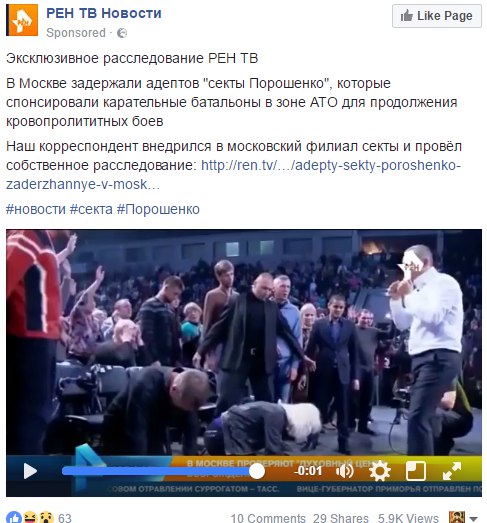Click the like reaction icon

click(14, 517)
